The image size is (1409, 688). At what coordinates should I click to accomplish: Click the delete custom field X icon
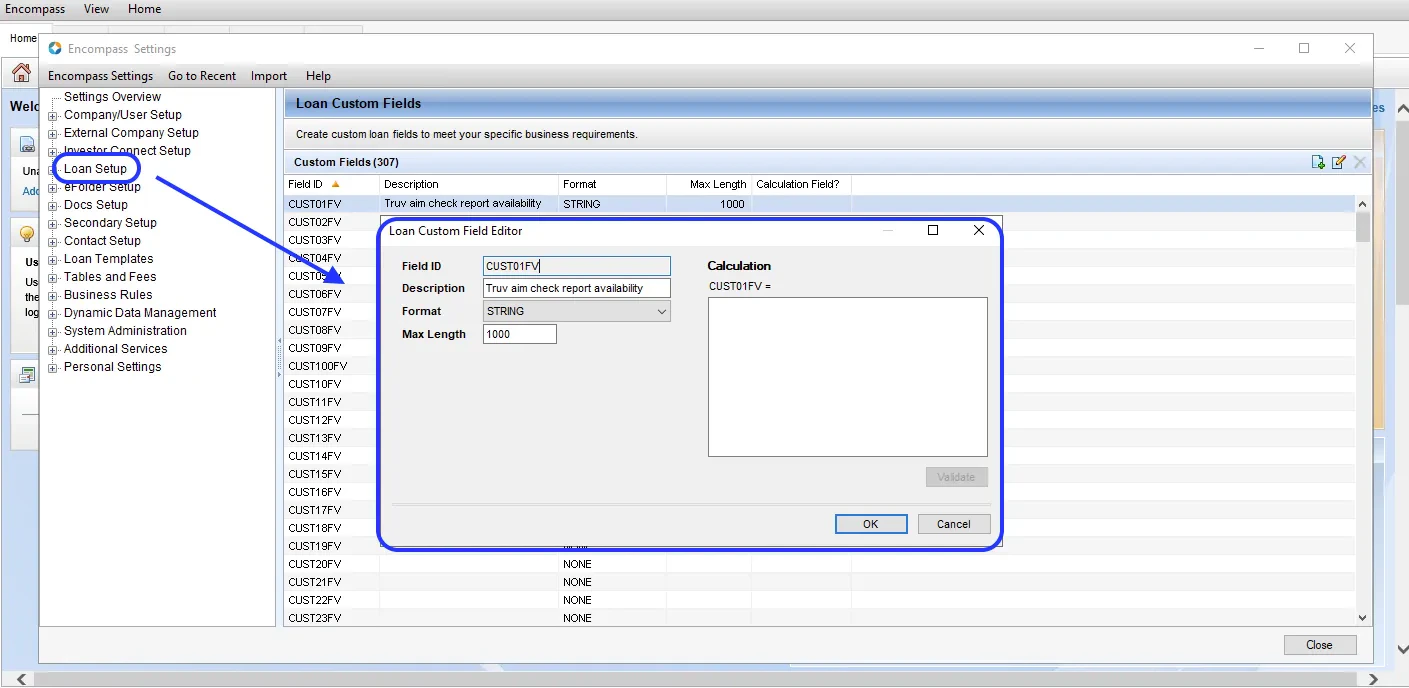coord(1359,161)
